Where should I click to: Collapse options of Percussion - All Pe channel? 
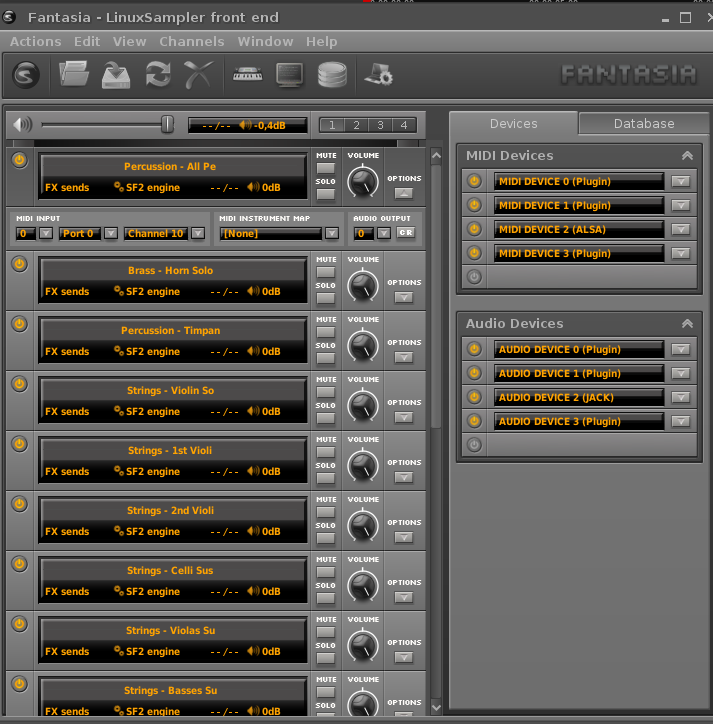coord(404,193)
